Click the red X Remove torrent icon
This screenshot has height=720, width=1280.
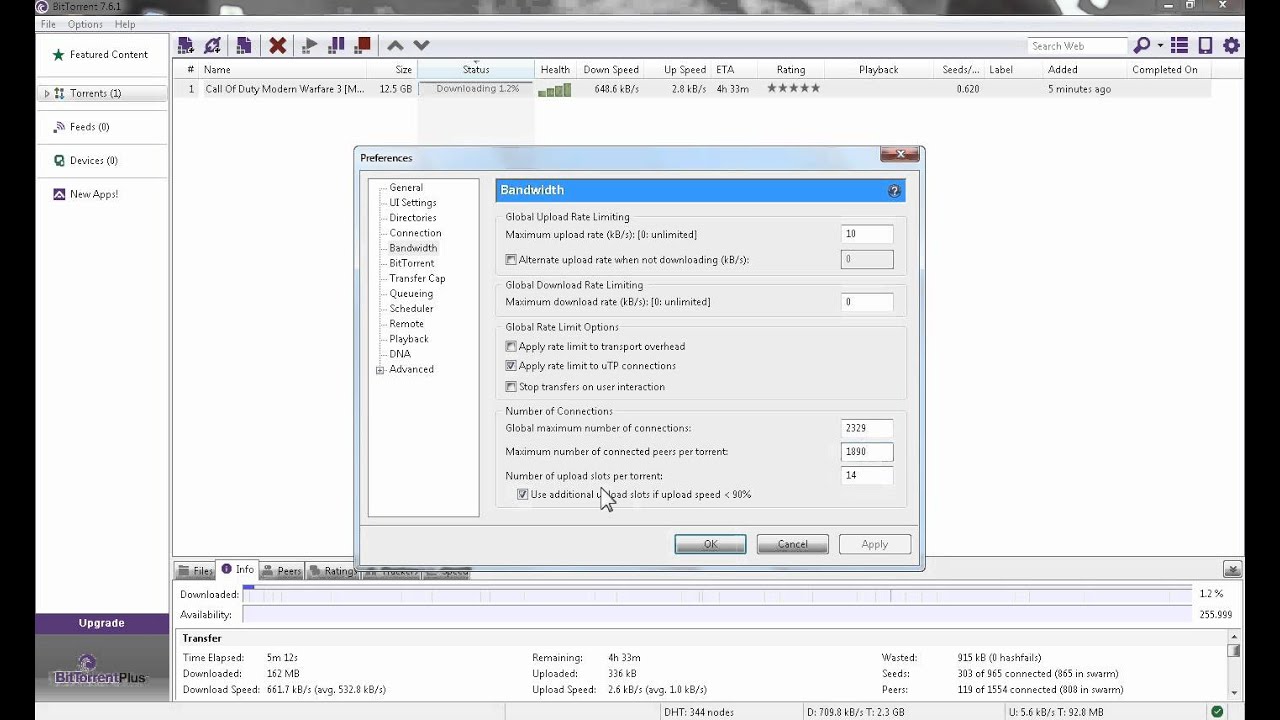pyautogui.click(x=278, y=45)
